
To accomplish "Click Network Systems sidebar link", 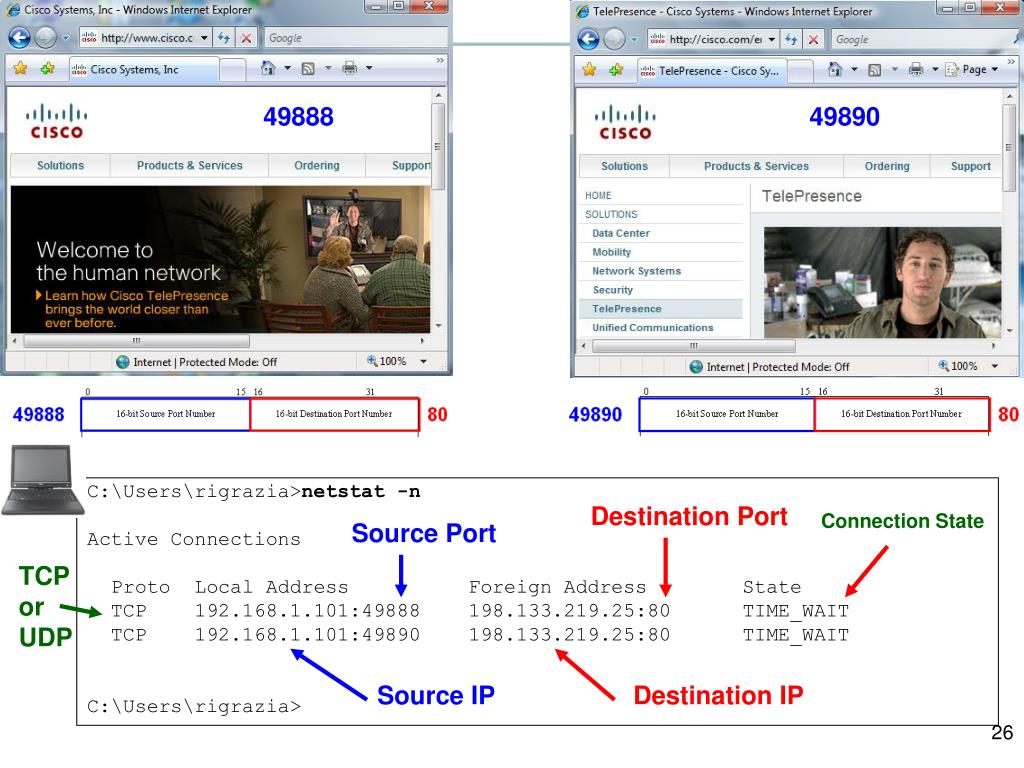I will [636, 271].
